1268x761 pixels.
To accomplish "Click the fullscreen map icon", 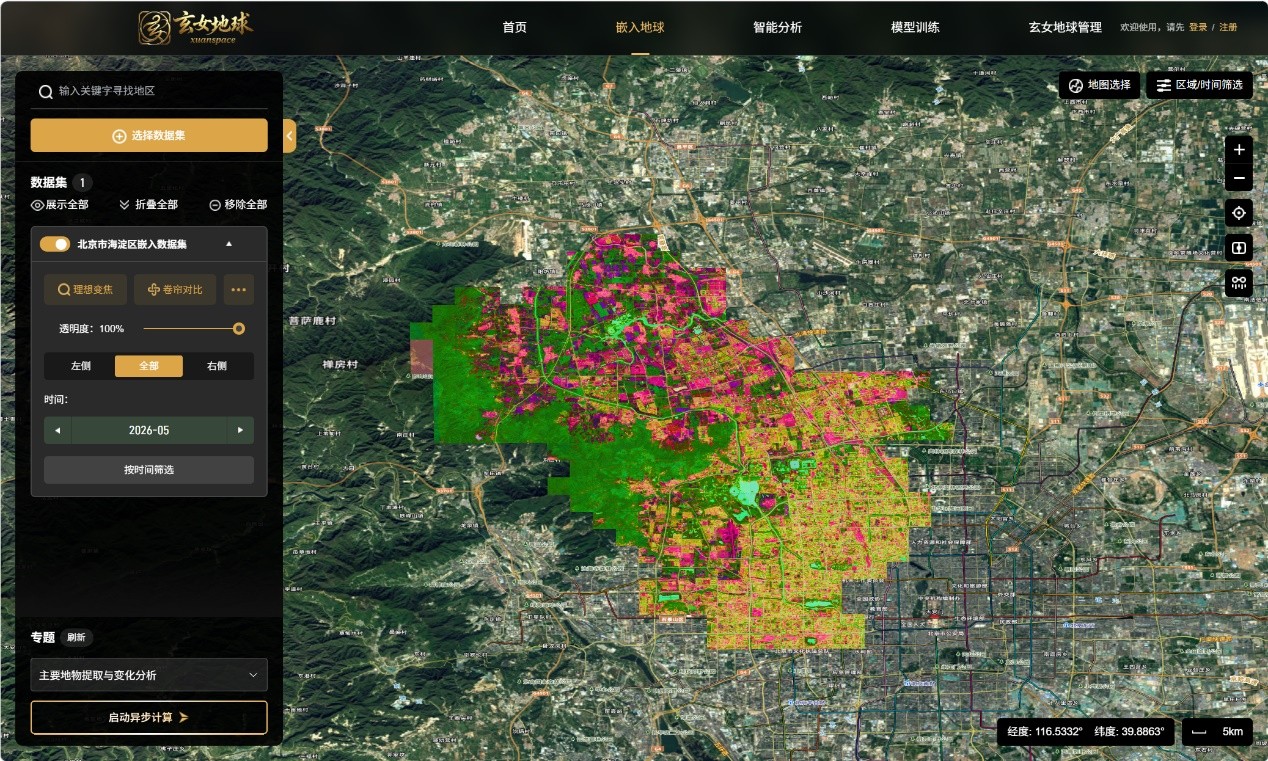I will pos(1238,247).
